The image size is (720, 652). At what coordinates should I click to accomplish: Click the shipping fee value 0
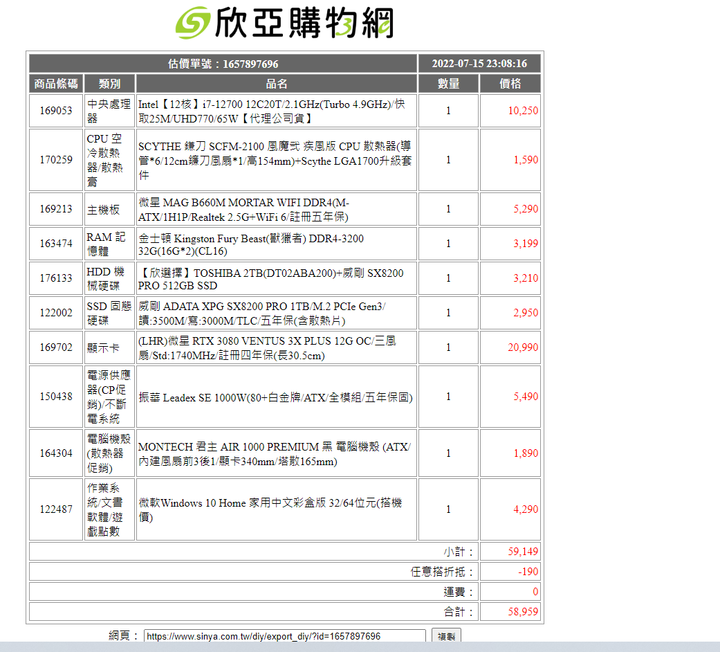535,591
